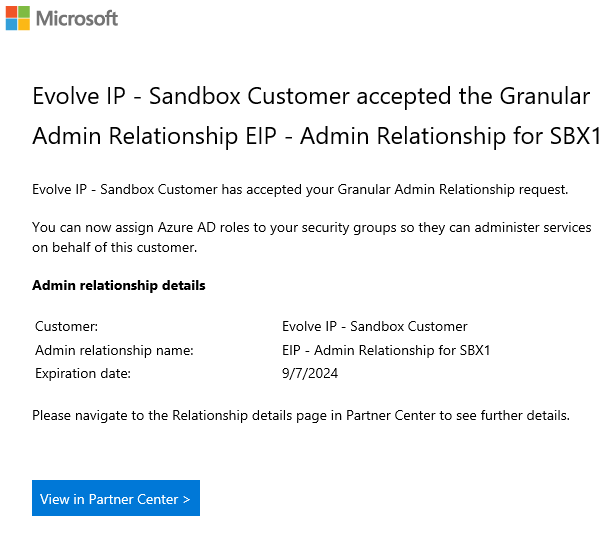Viewport: 614px width, 533px height.
Task: Click the chevron arrow on Partner Center button
Action: tap(186, 499)
